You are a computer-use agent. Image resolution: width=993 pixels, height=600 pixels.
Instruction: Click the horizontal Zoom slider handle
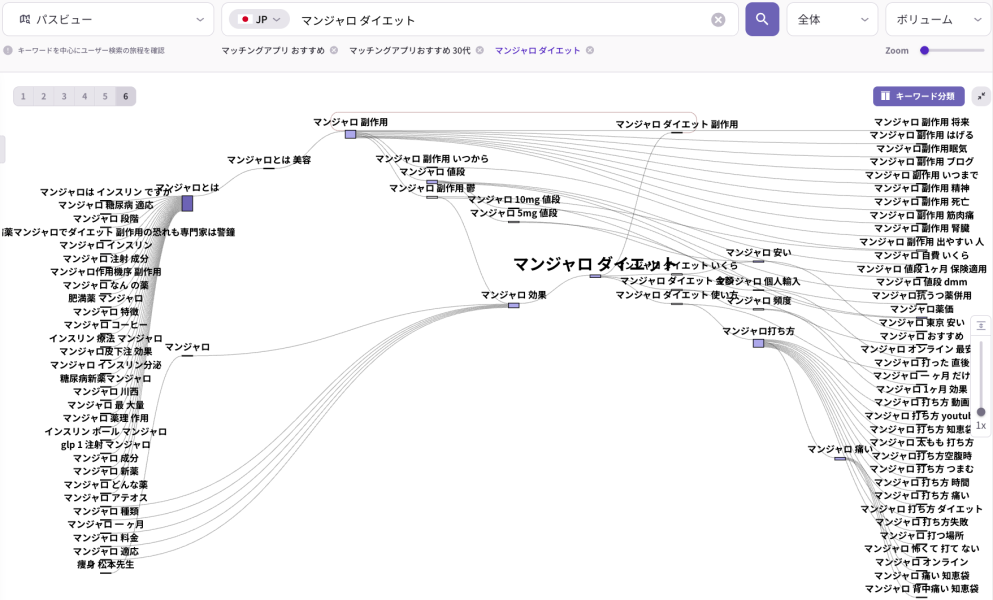925,50
